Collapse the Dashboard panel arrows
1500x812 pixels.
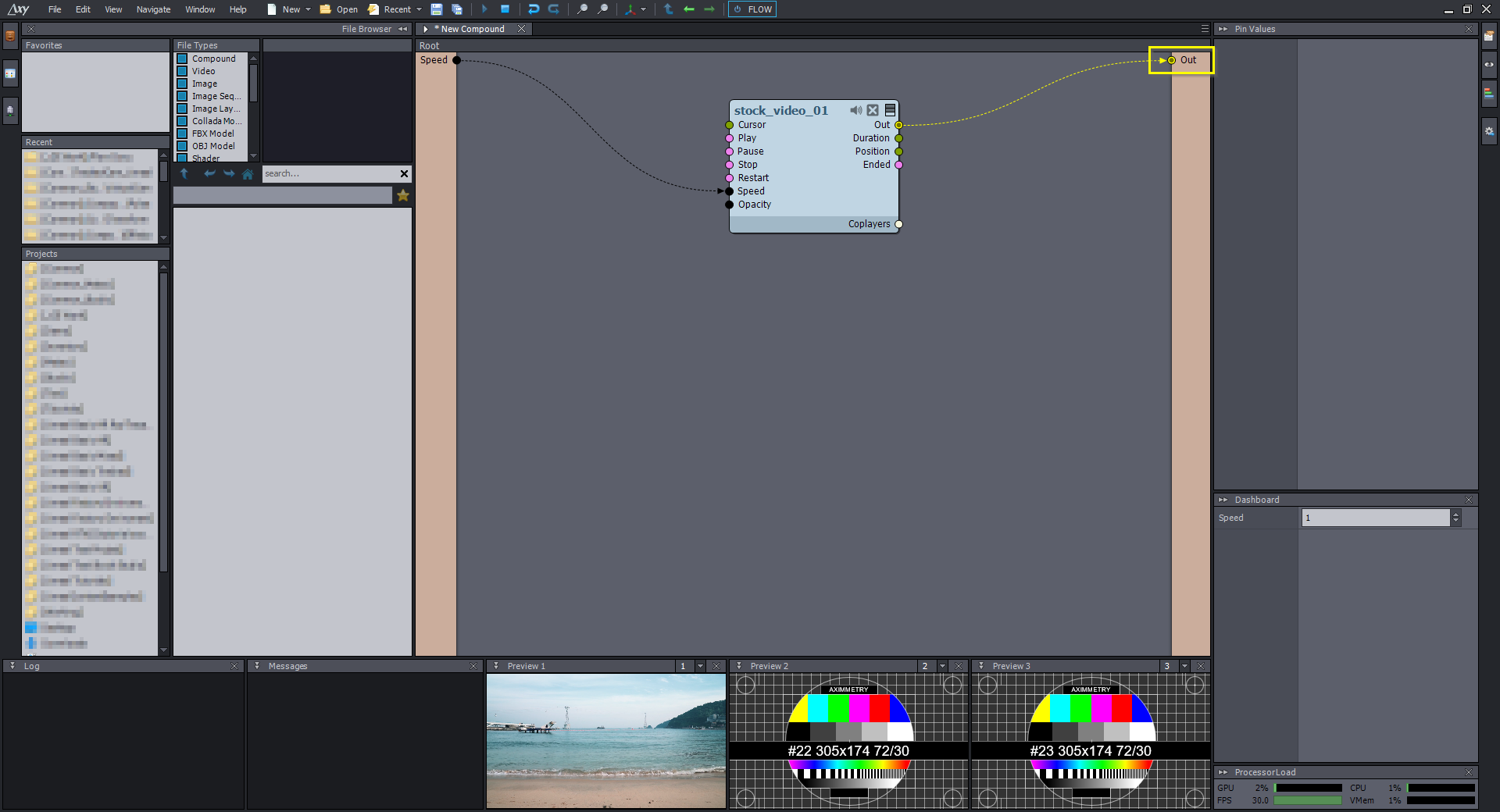pos(1223,500)
